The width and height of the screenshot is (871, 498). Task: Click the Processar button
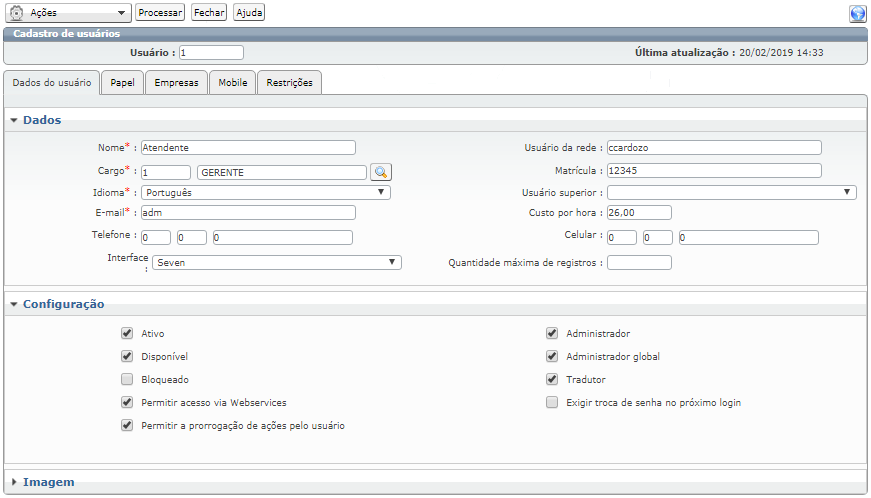(x=160, y=12)
